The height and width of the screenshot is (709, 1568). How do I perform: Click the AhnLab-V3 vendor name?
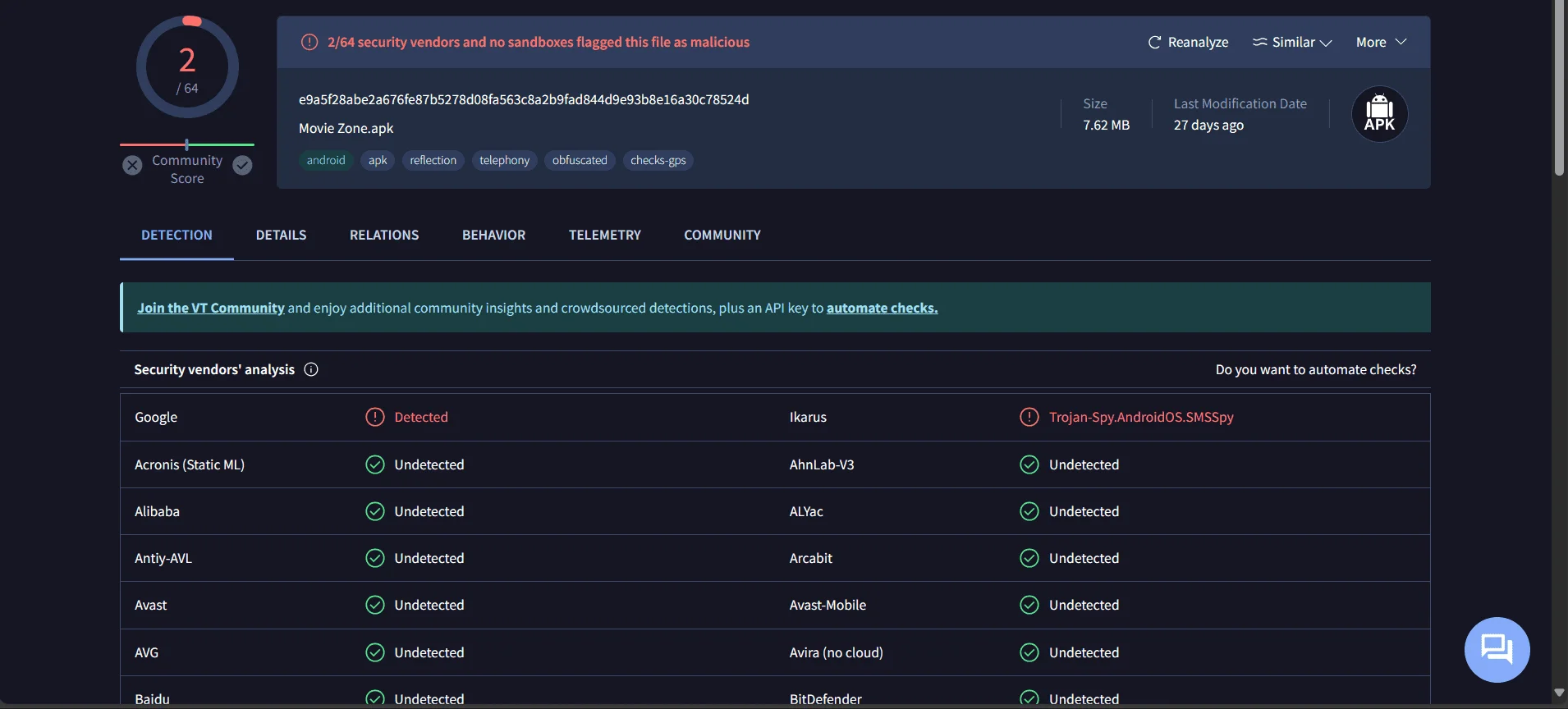coord(822,464)
